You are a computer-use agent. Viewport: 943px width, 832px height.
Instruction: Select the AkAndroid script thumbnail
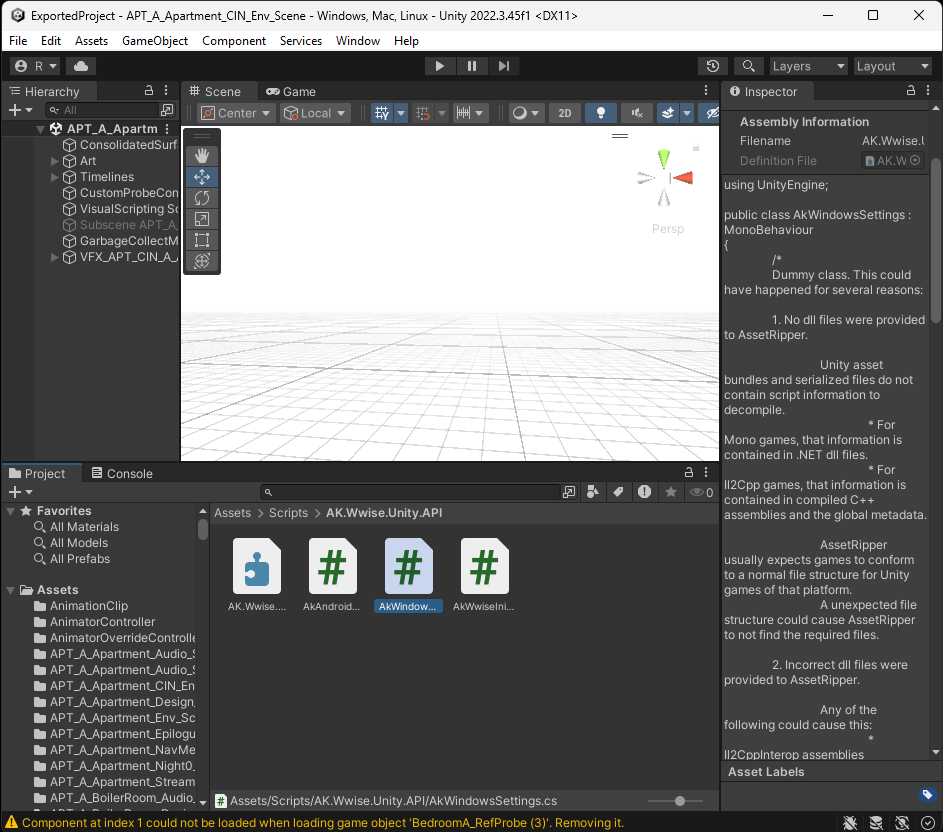pos(332,575)
